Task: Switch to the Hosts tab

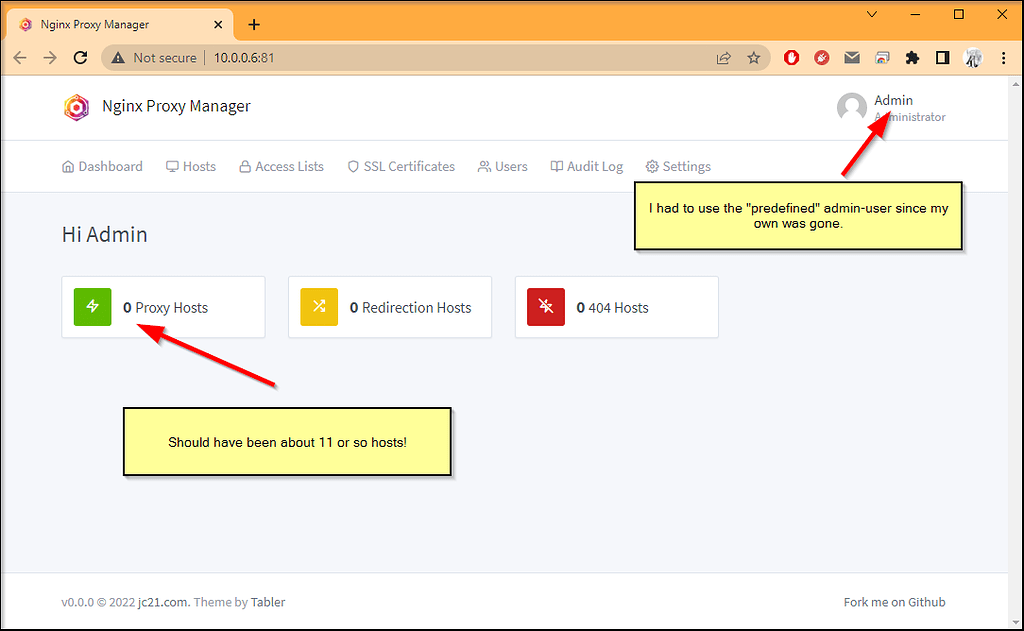Action: (x=191, y=166)
